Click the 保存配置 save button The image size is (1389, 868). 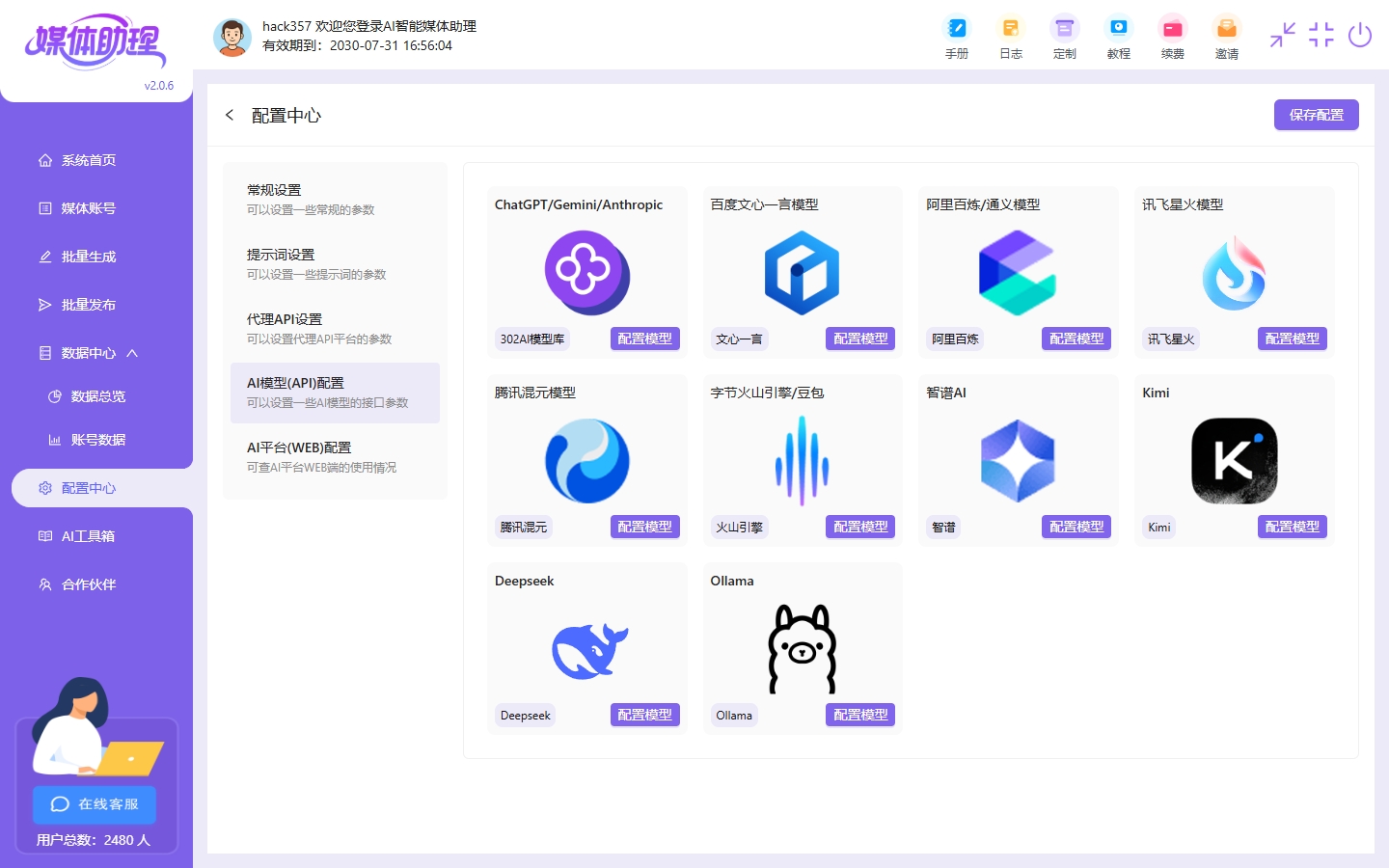pyautogui.click(x=1316, y=114)
